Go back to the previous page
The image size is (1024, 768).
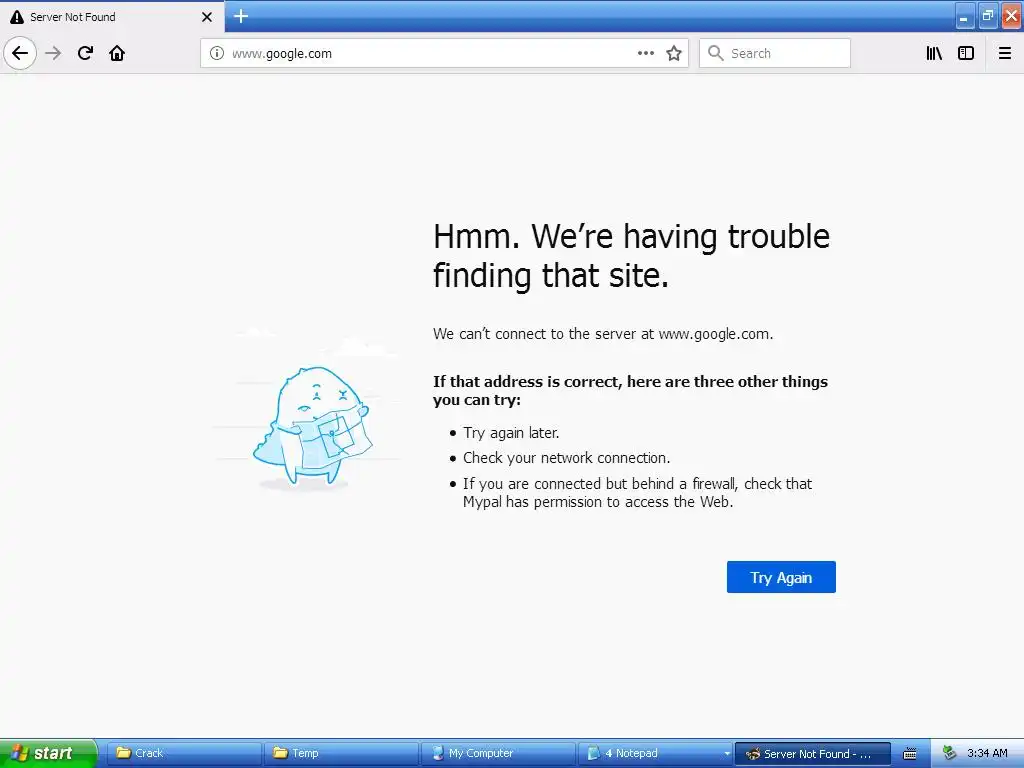coord(20,53)
